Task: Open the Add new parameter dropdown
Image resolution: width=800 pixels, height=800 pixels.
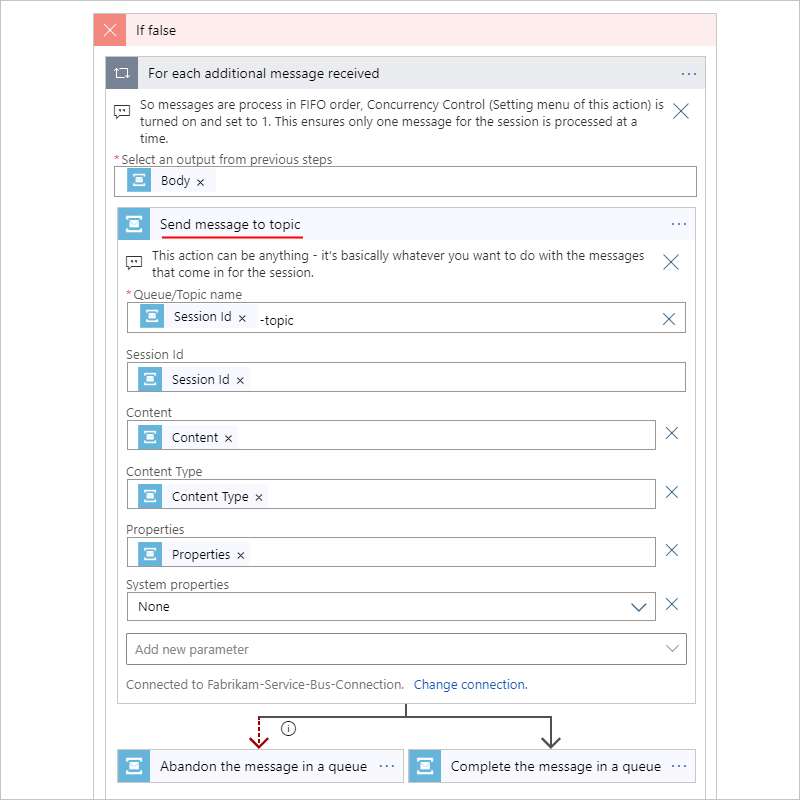Action: (406, 649)
